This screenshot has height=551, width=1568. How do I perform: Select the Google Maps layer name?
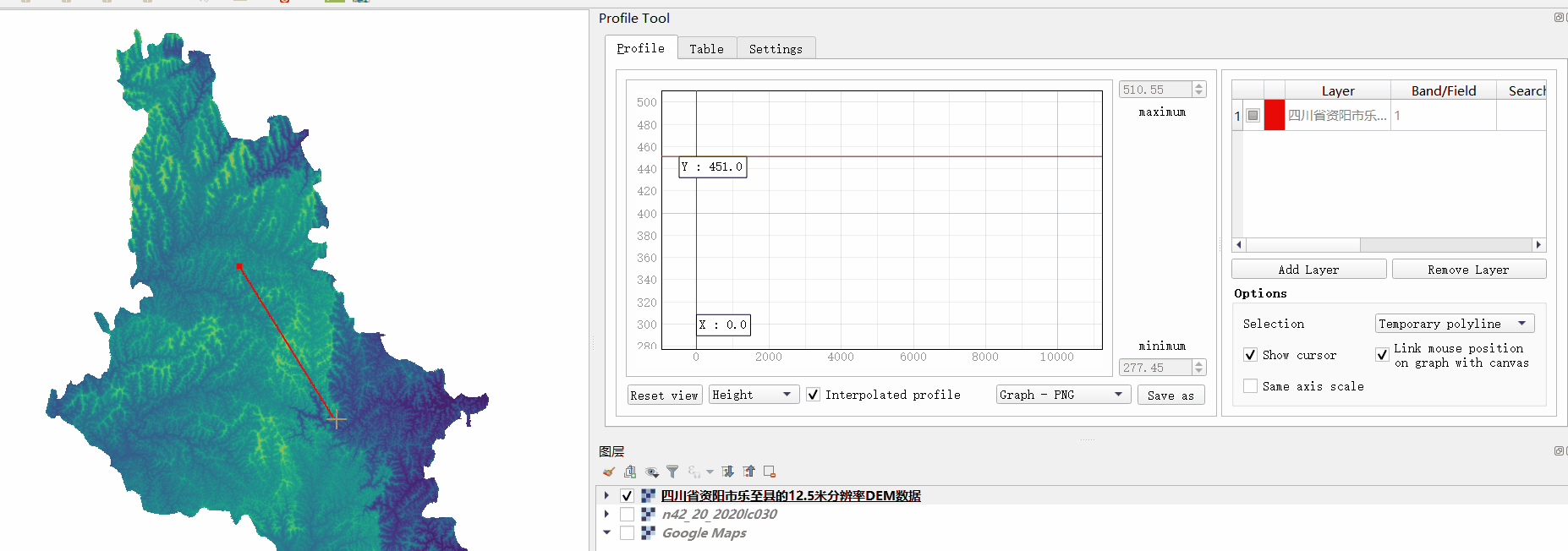[705, 532]
